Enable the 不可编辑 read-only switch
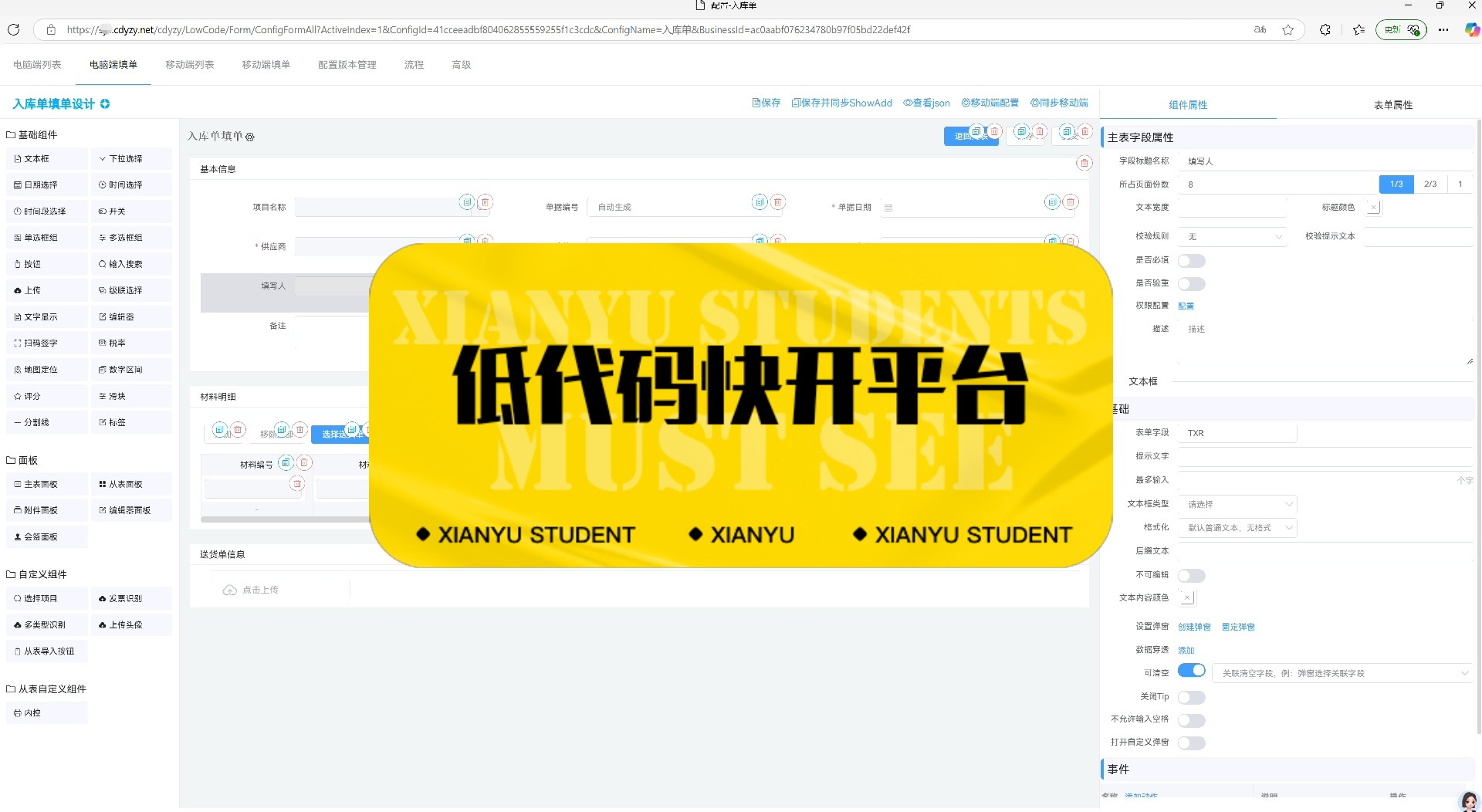Viewport: 1482px width, 812px height. (1191, 576)
